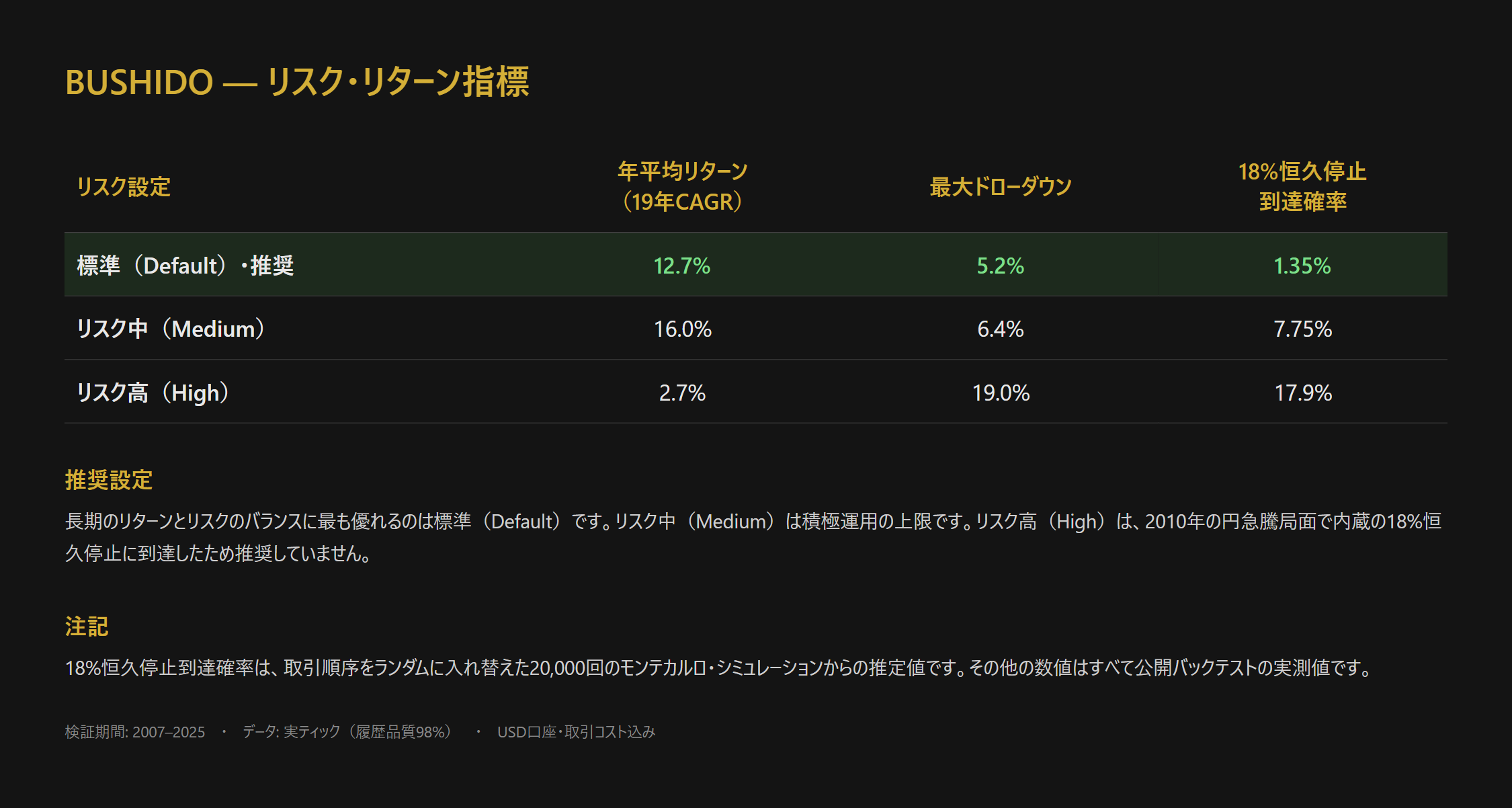Select the リスク設定 column header
Viewport: 1512px width, 808px height.
point(124,187)
